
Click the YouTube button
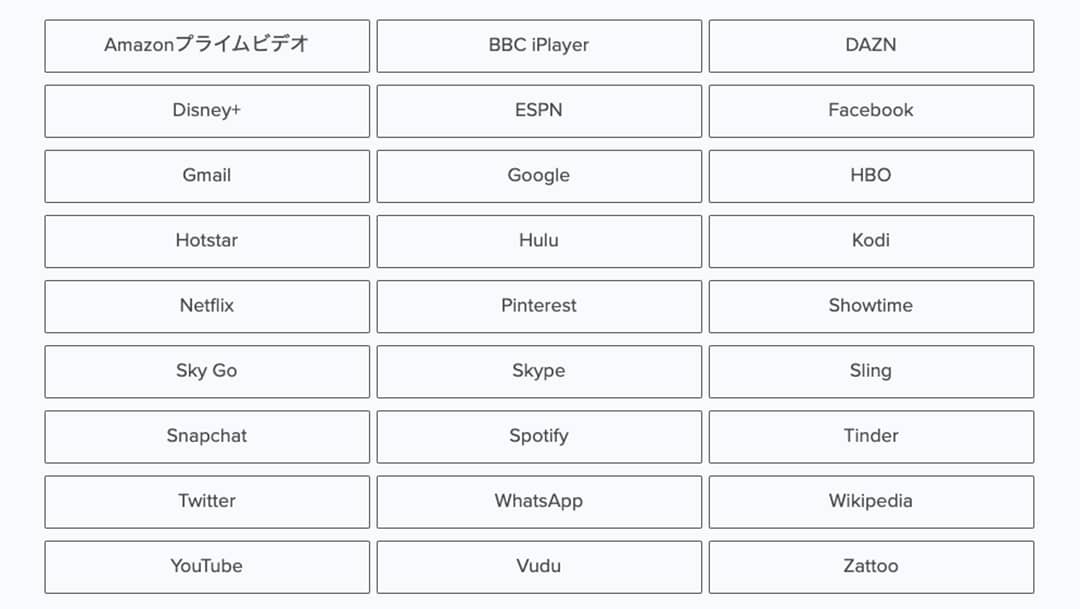click(x=207, y=567)
